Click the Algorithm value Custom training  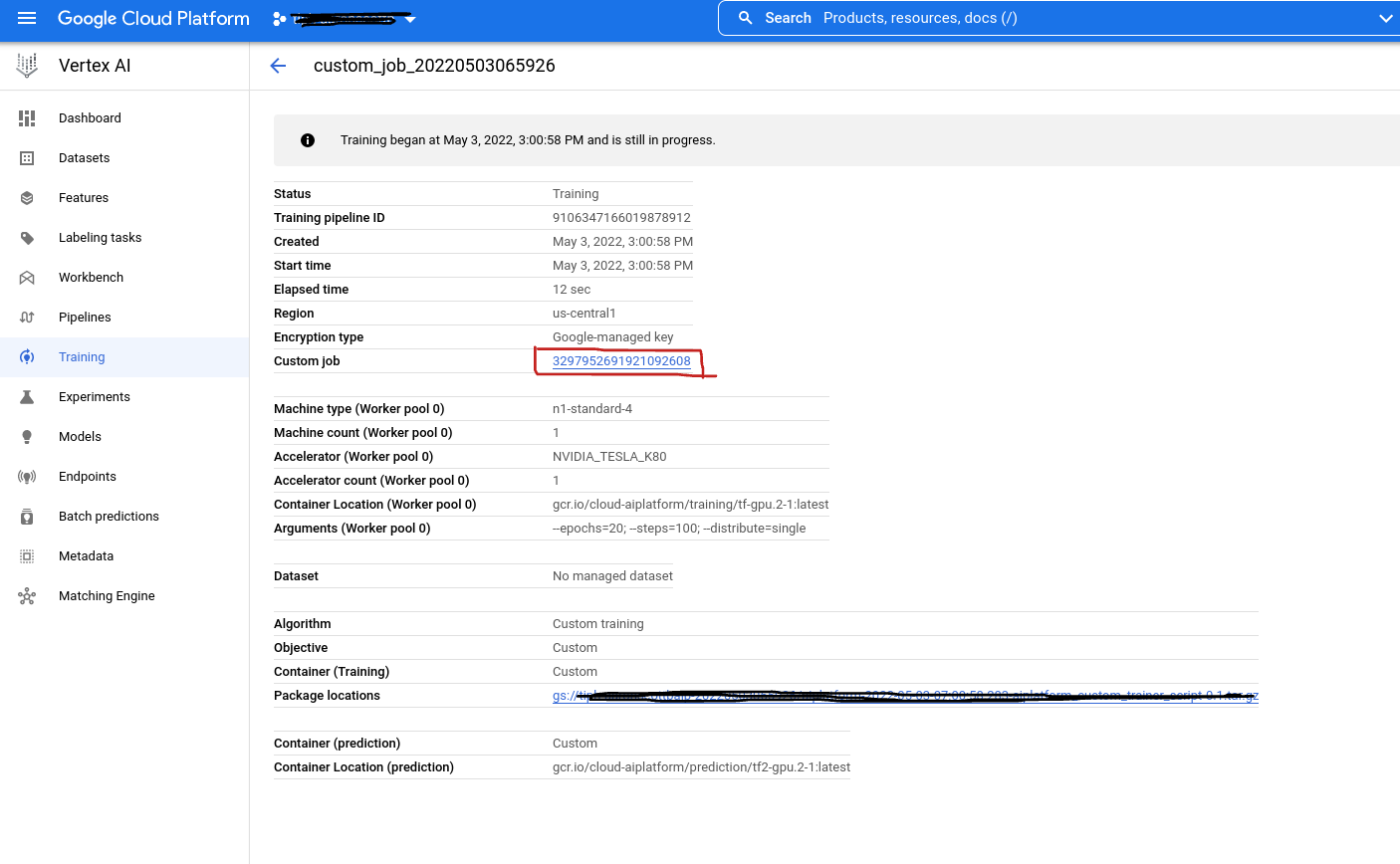(598, 624)
